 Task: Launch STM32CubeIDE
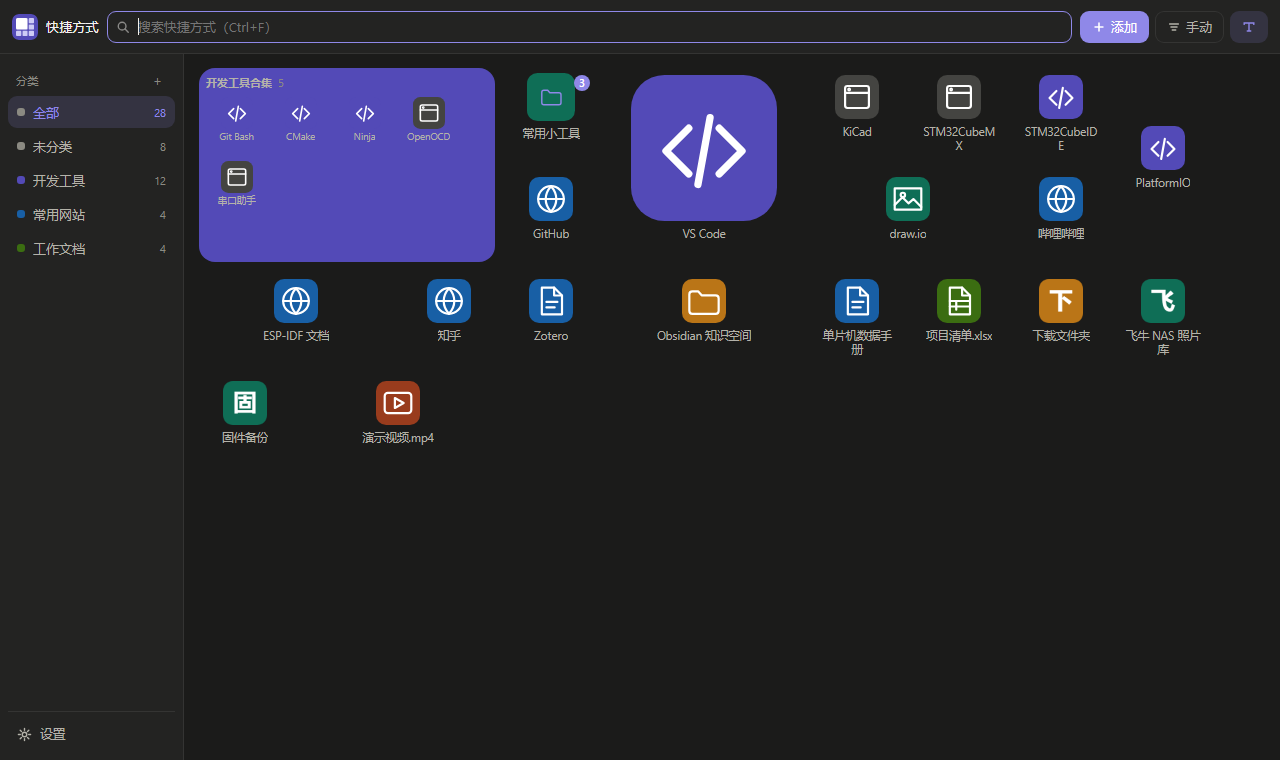(x=1061, y=97)
